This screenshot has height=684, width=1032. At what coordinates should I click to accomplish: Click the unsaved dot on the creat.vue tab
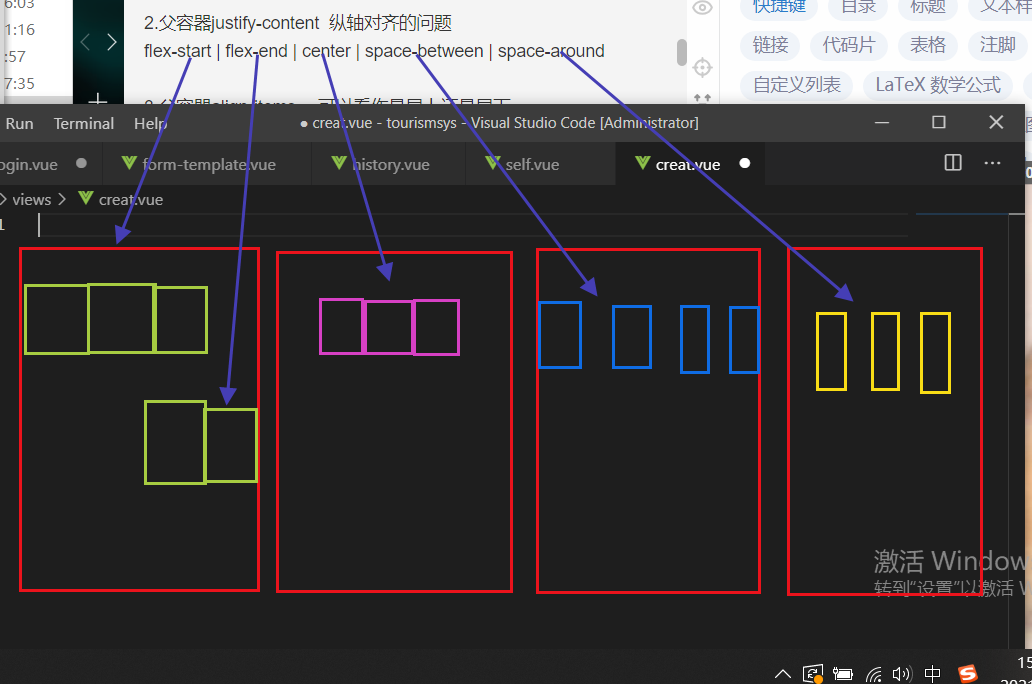[744, 163]
